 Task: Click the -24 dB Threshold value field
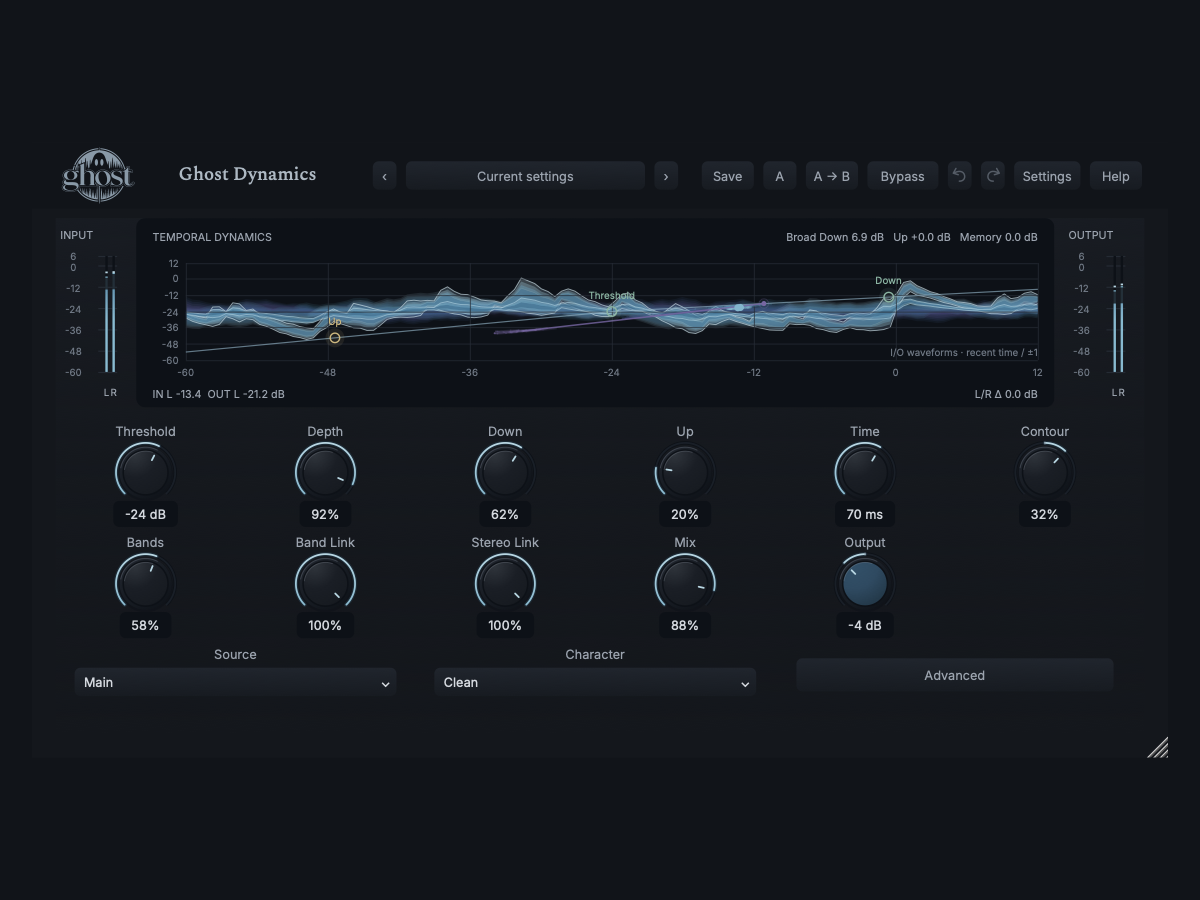coord(145,514)
